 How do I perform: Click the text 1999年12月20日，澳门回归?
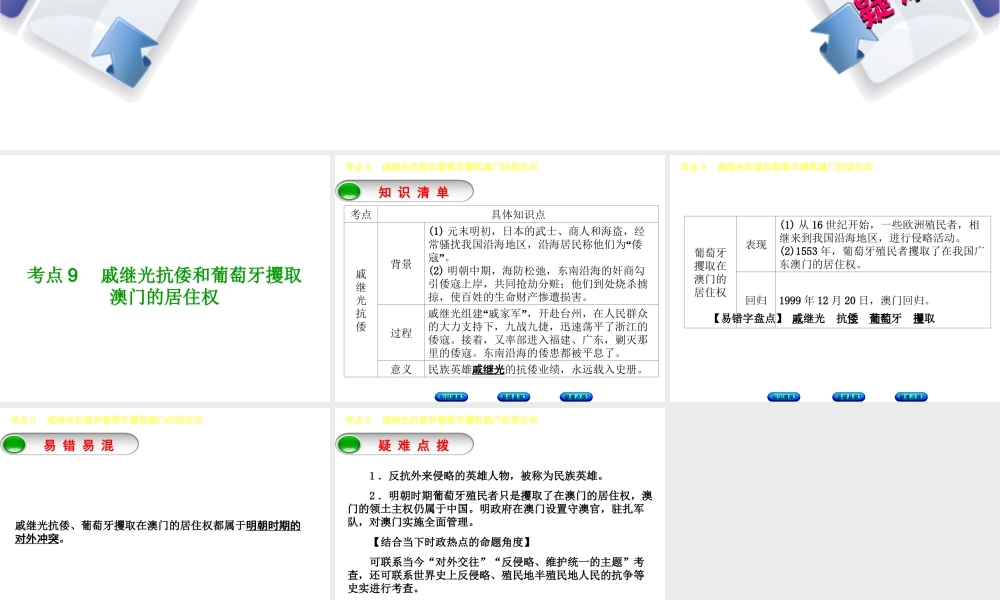(855, 300)
